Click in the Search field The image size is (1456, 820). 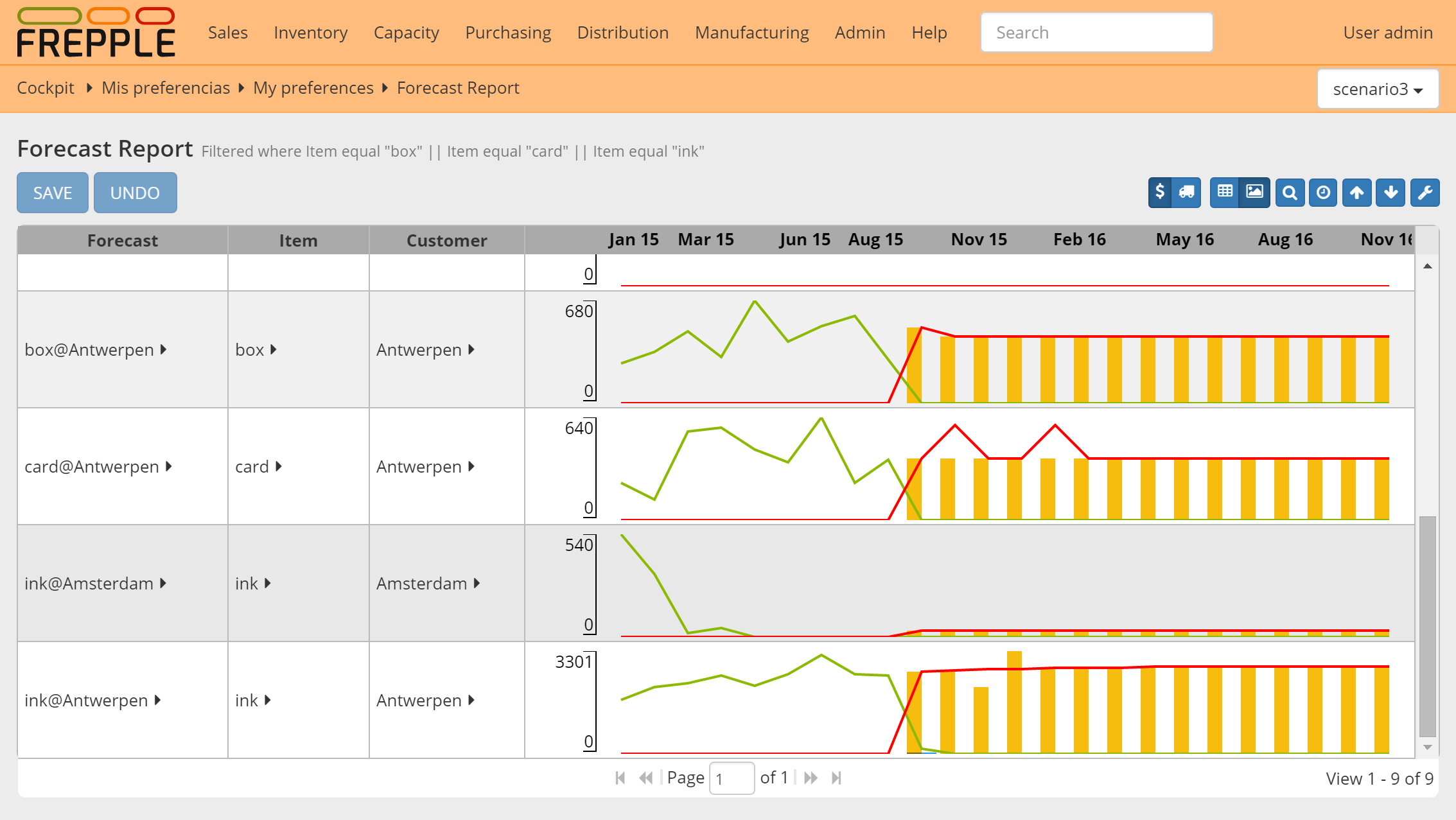1096,33
